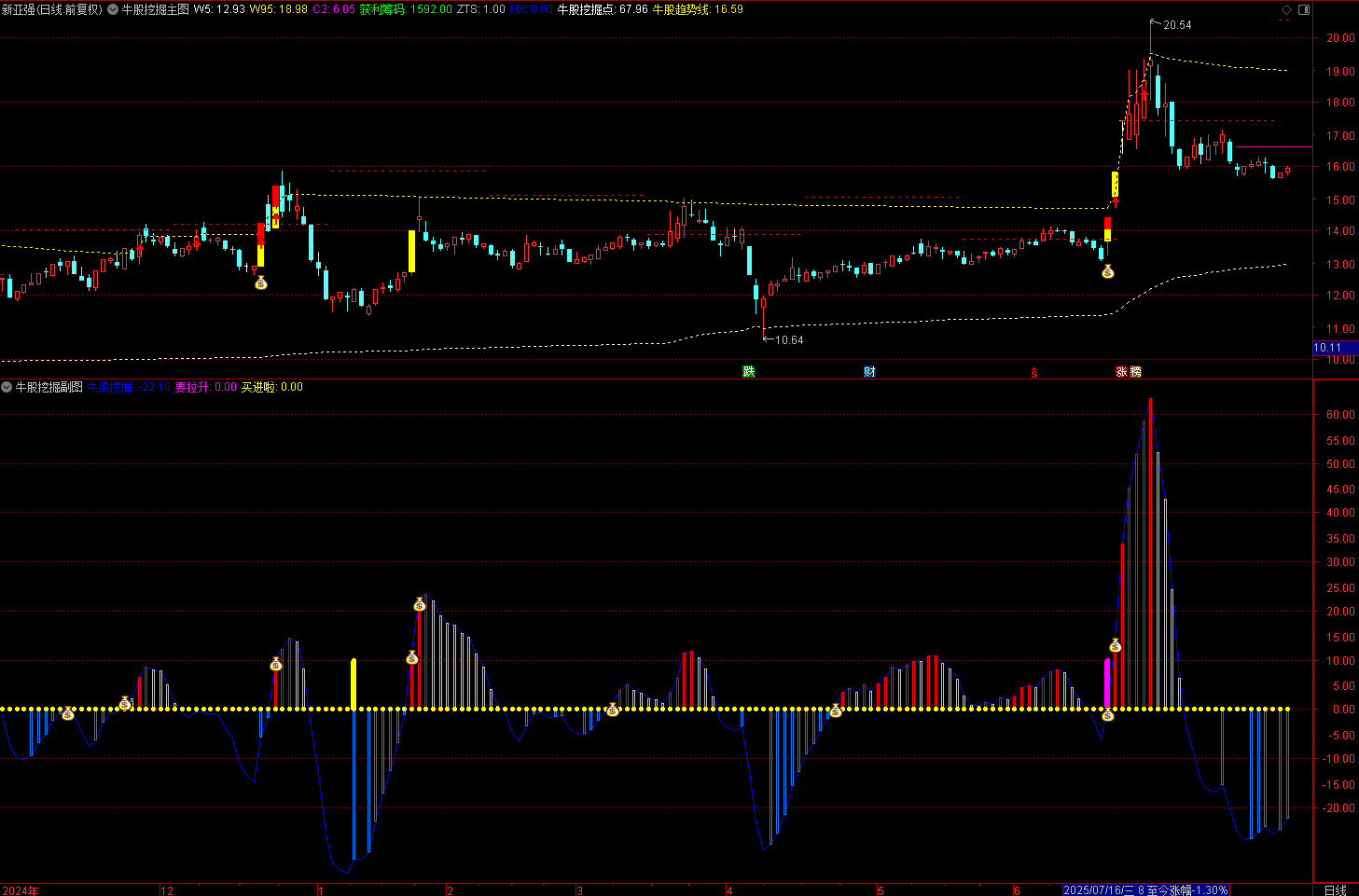
Task: Click the green 跌 event marker
Action: coord(748,372)
